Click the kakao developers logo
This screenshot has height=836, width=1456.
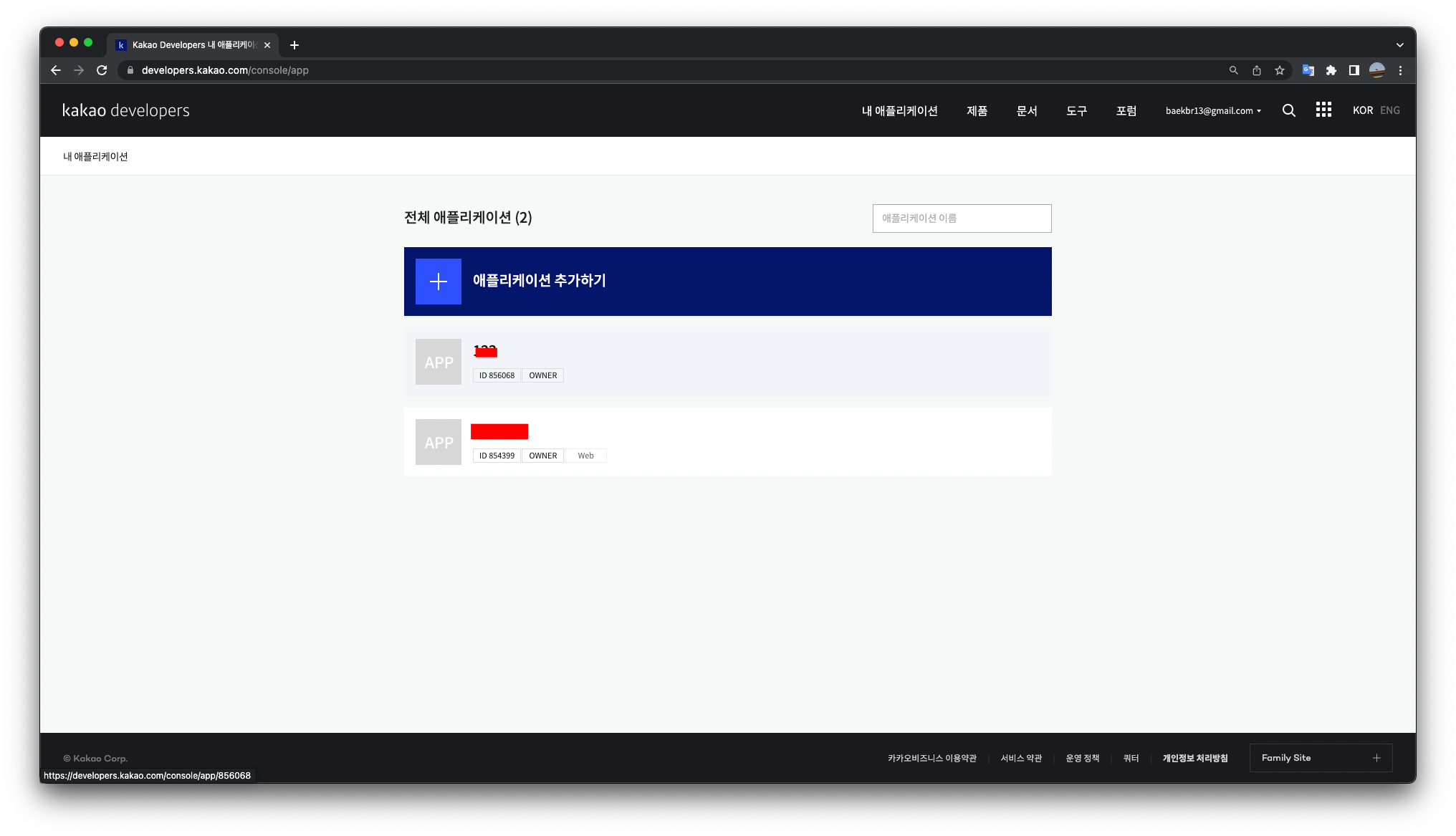[126, 110]
